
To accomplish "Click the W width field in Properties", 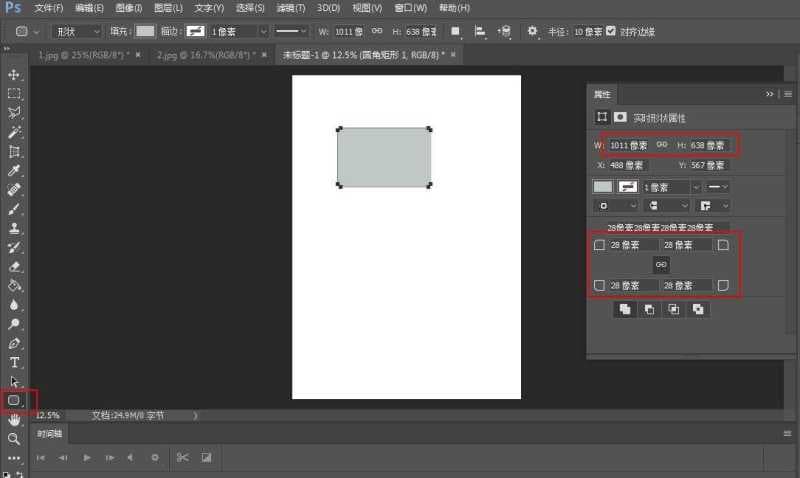I will [x=629, y=145].
